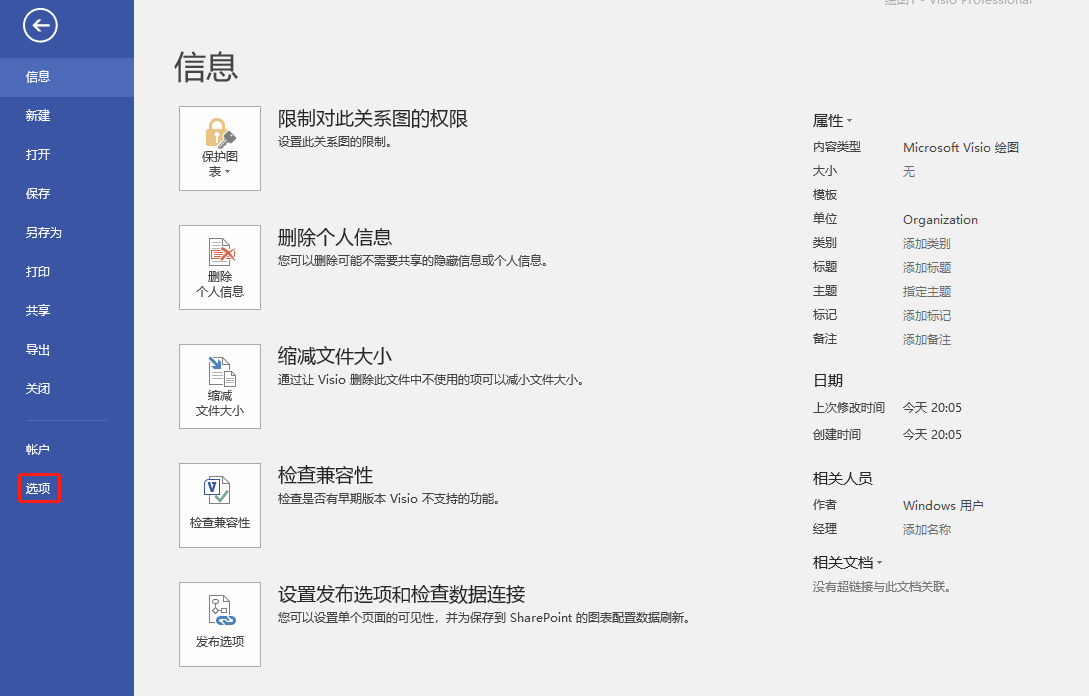Click the 检查兼容性 icon button
The height and width of the screenshot is (696, 1089).
coord(219,505)
